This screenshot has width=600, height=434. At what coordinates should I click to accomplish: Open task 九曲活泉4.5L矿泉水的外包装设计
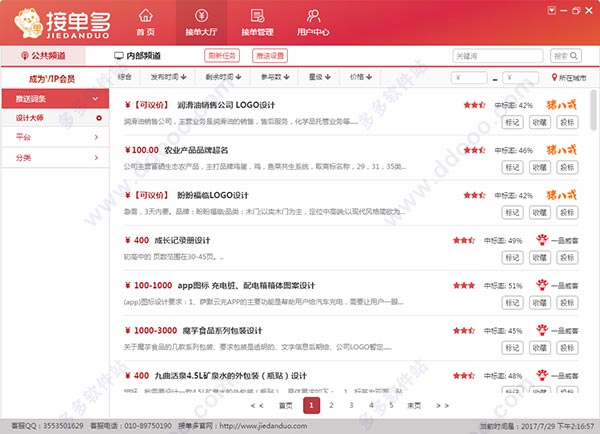(x=231, y=376)
